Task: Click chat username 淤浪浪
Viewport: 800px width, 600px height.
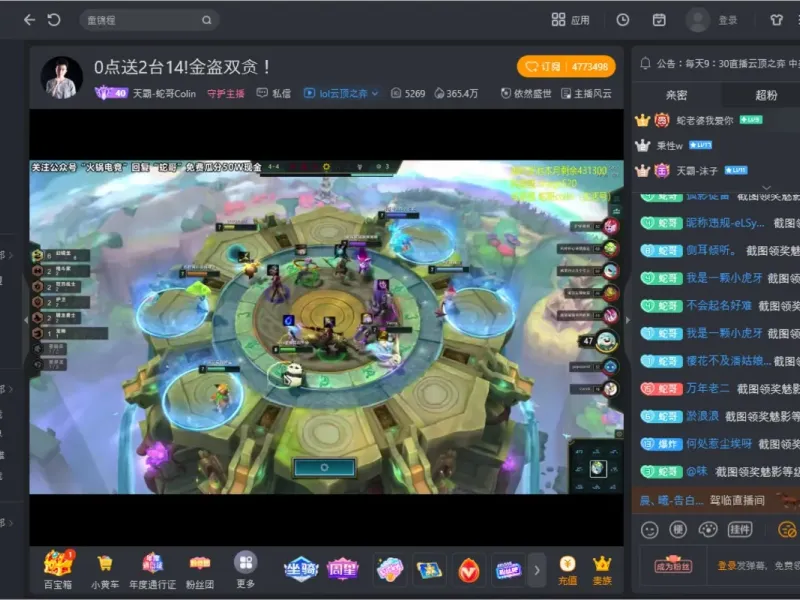Action: (702, 416)
